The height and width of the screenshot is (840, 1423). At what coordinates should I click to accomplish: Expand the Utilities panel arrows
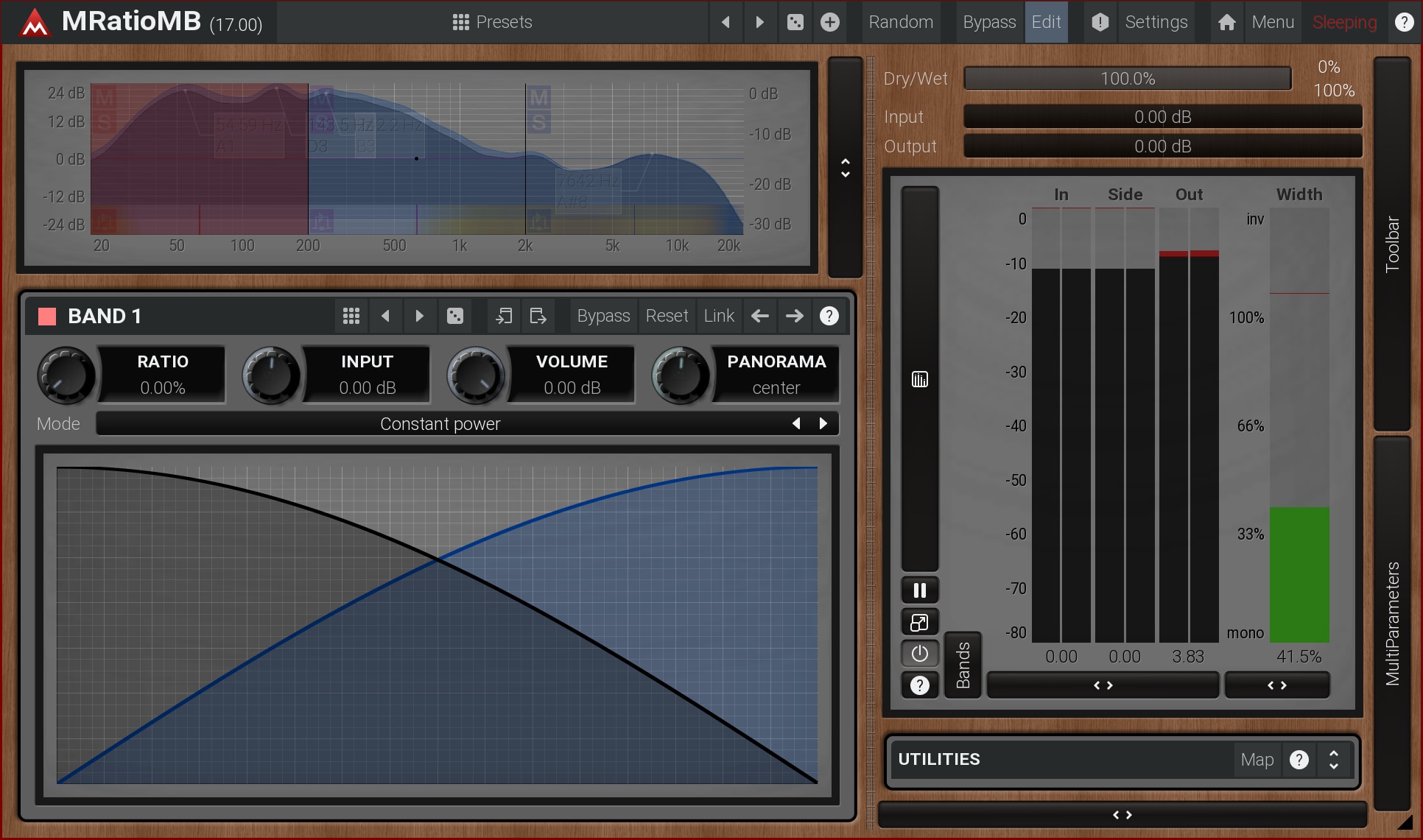coord(1333,760)
